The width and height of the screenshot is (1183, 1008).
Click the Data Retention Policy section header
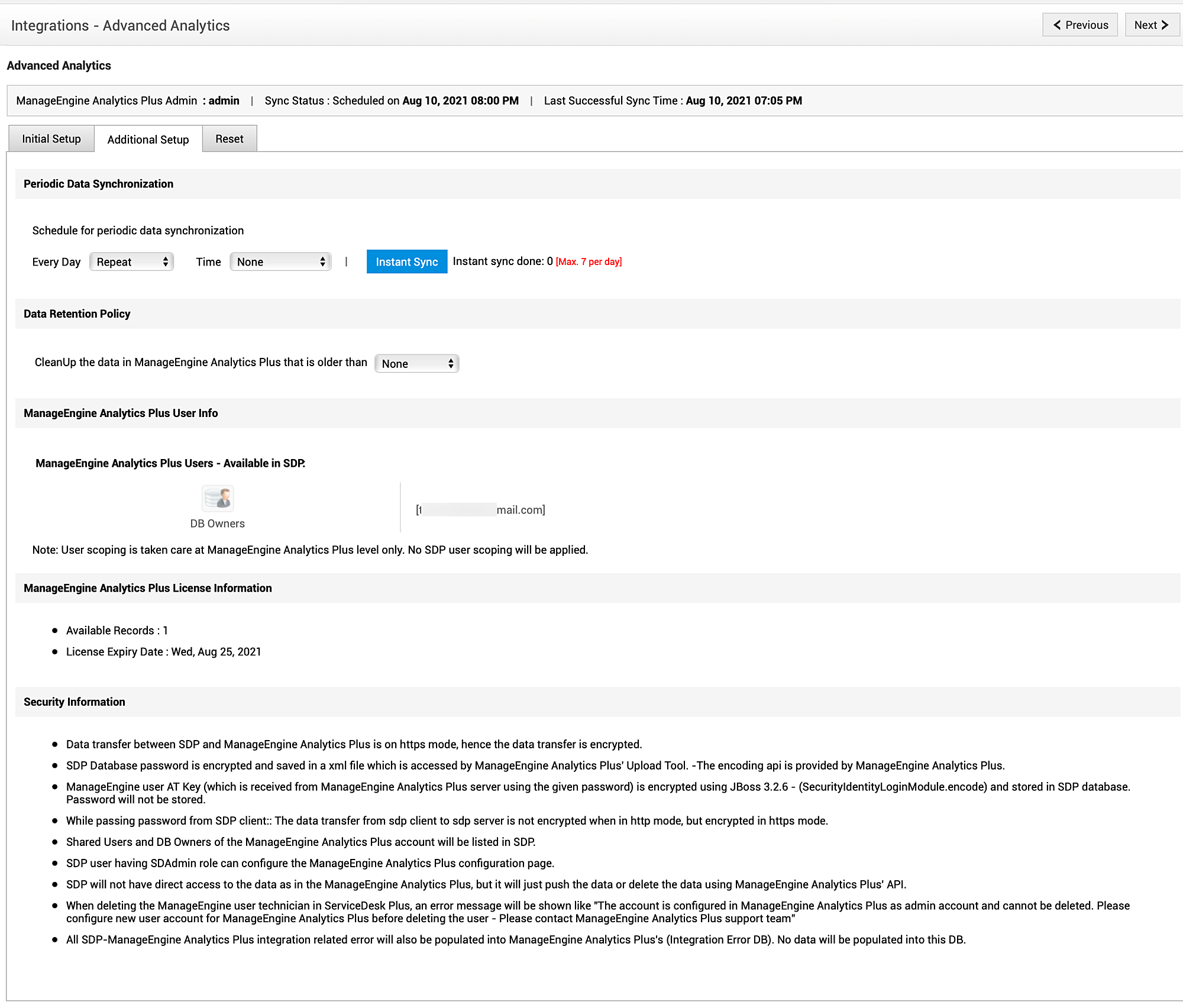coord(77,314)
